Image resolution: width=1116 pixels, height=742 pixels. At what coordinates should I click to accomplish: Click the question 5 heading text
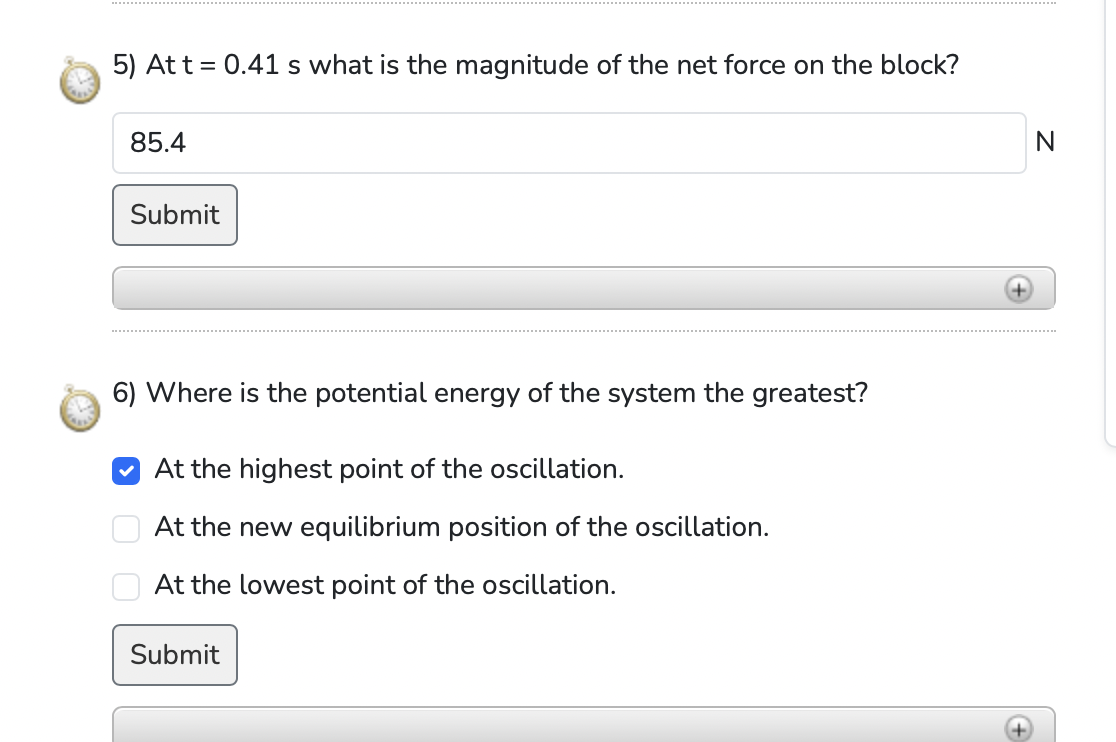click(535, 64)
